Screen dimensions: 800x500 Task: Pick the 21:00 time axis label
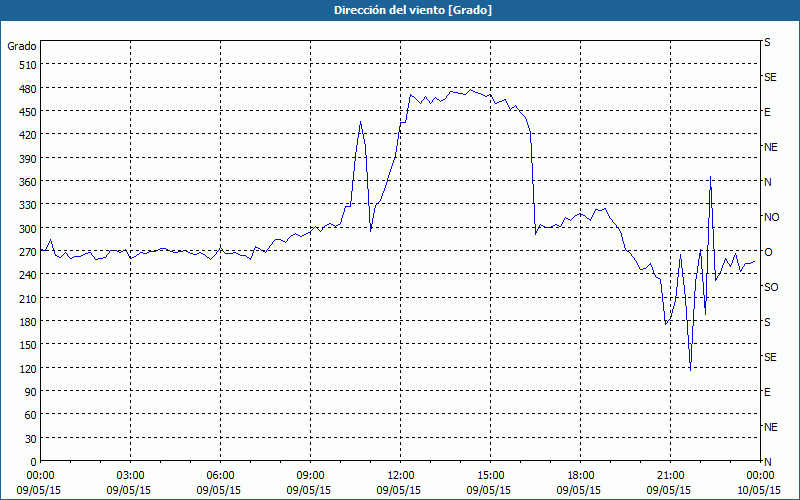[x=670, y=476]
